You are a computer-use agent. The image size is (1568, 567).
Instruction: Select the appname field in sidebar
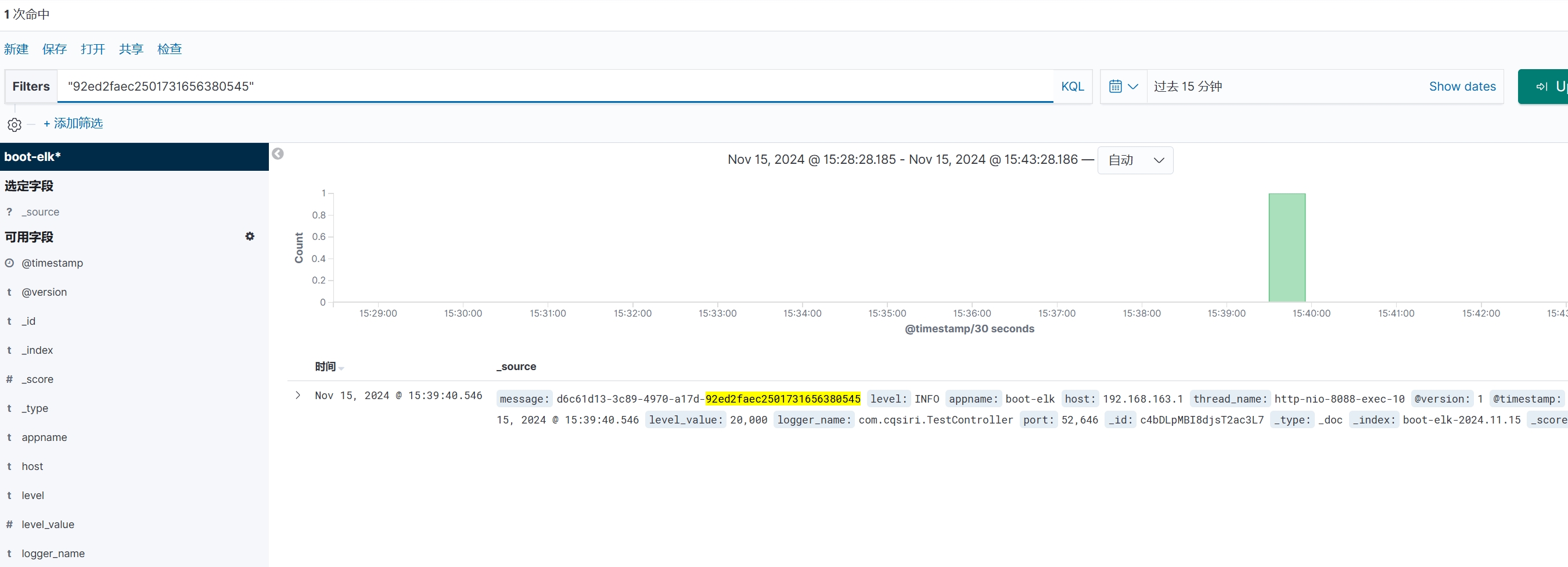pos(45,437)
